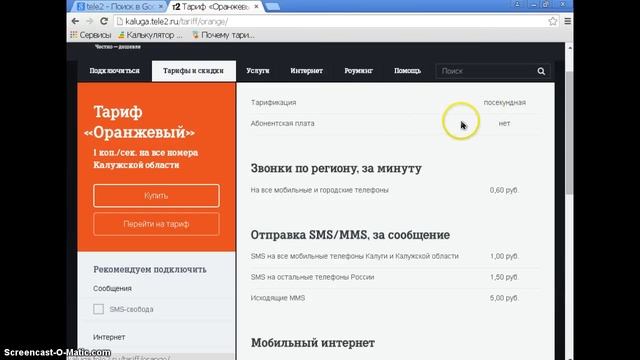Open the Подключиться menu item
This screenshot has width=640, height=360.
[114, 71]
